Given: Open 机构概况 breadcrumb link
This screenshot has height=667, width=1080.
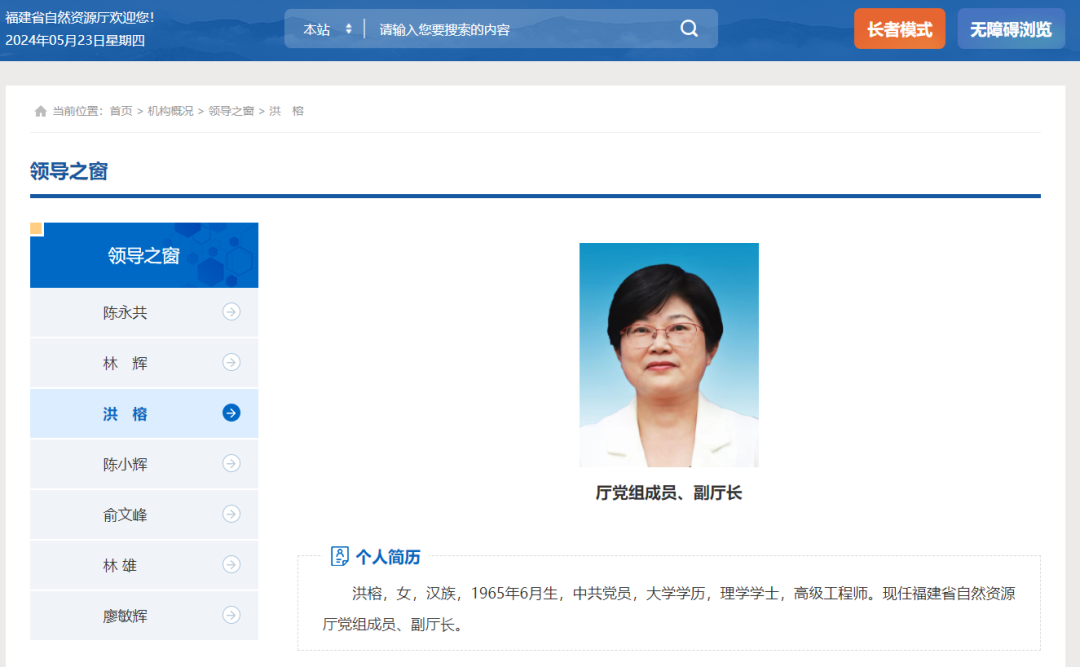Looking at the screenshot, I should pos(170,111).
